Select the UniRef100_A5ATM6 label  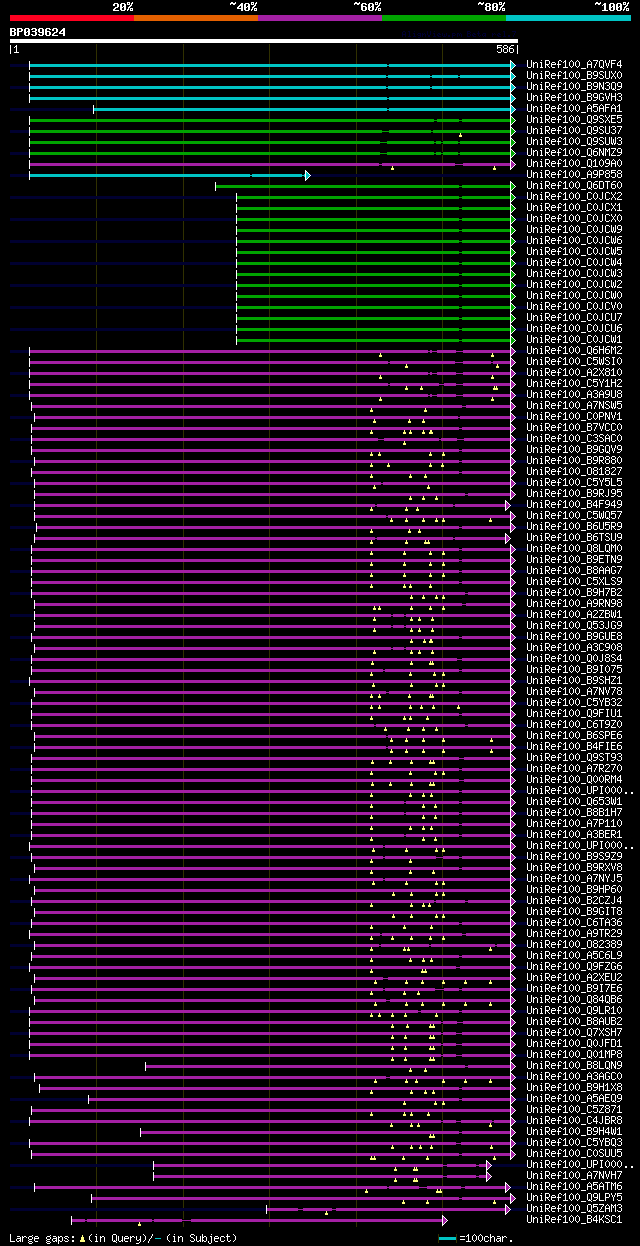click(574, 1186)
